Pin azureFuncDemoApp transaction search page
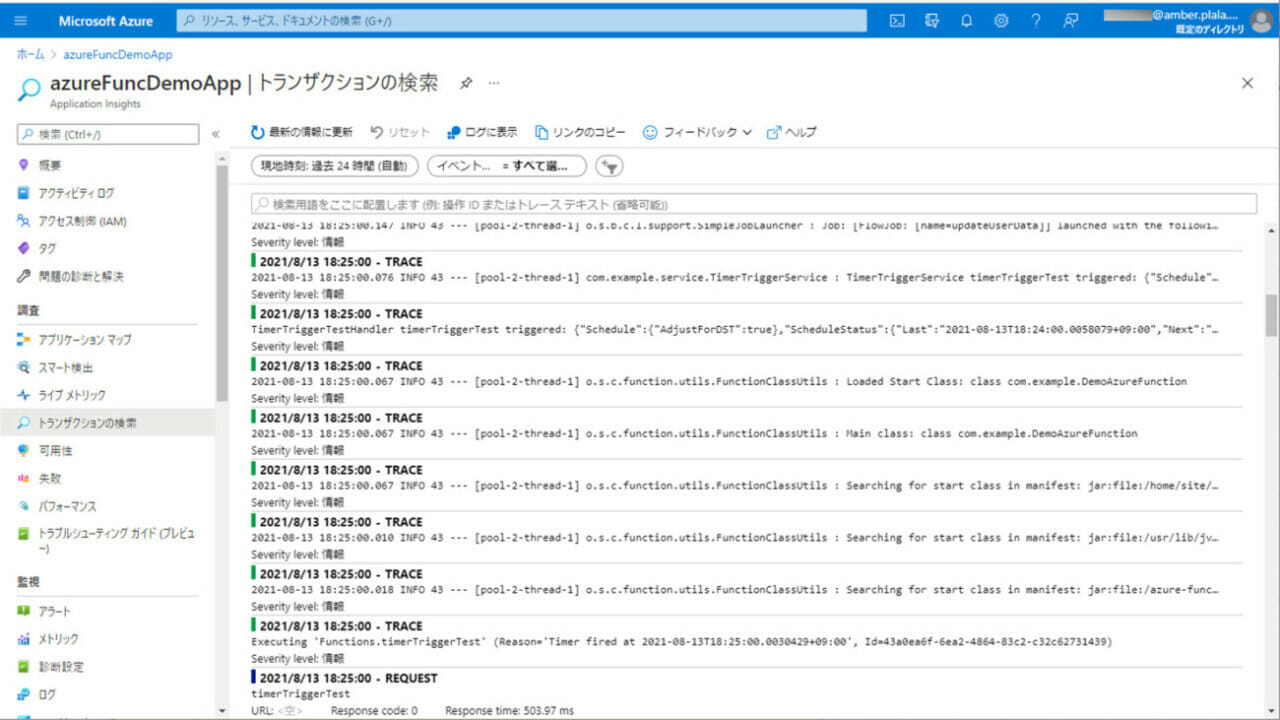The image size is (1280, 720). pos(466,84)
